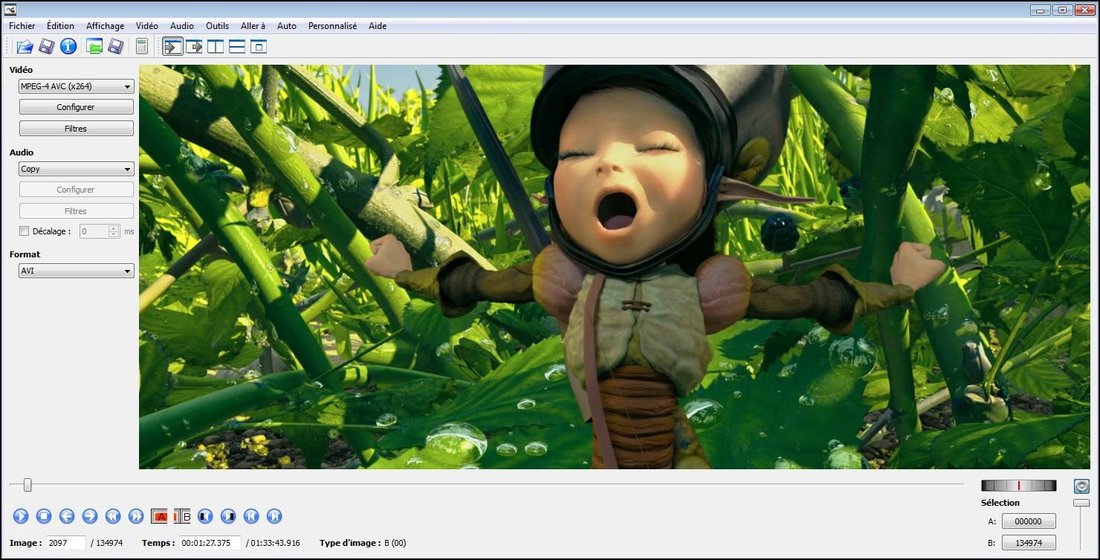This screenshot has width=1100, height=560.
Task: Set selection start marker A
Action: [159, 516]
